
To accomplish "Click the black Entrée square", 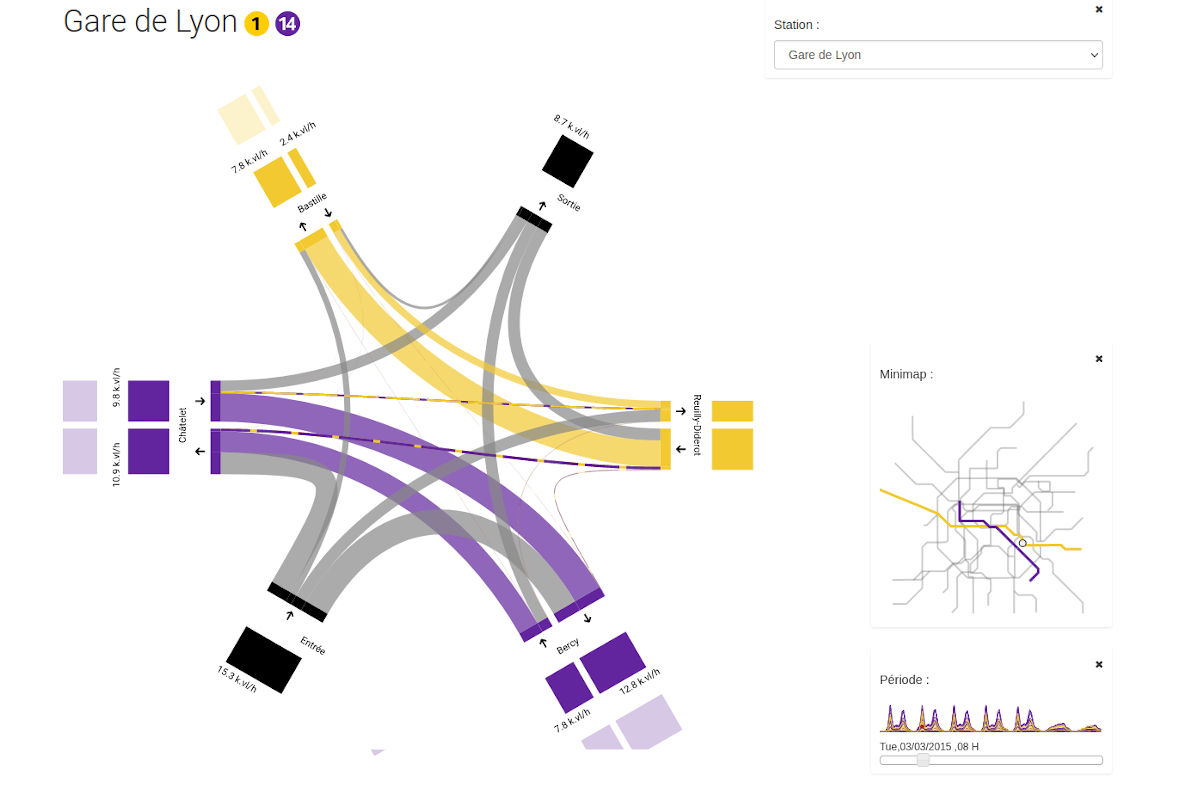I will [264, 659].
